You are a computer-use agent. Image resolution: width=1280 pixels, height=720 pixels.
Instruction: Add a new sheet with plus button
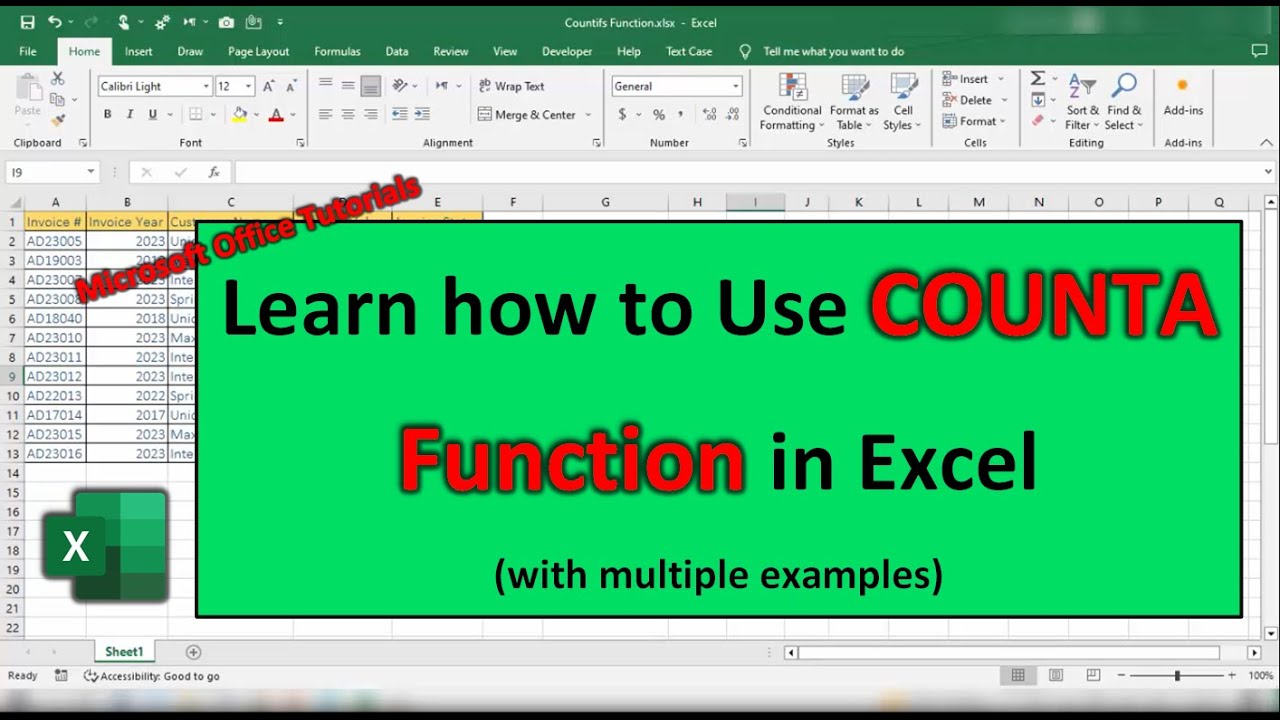pos(194,652)
